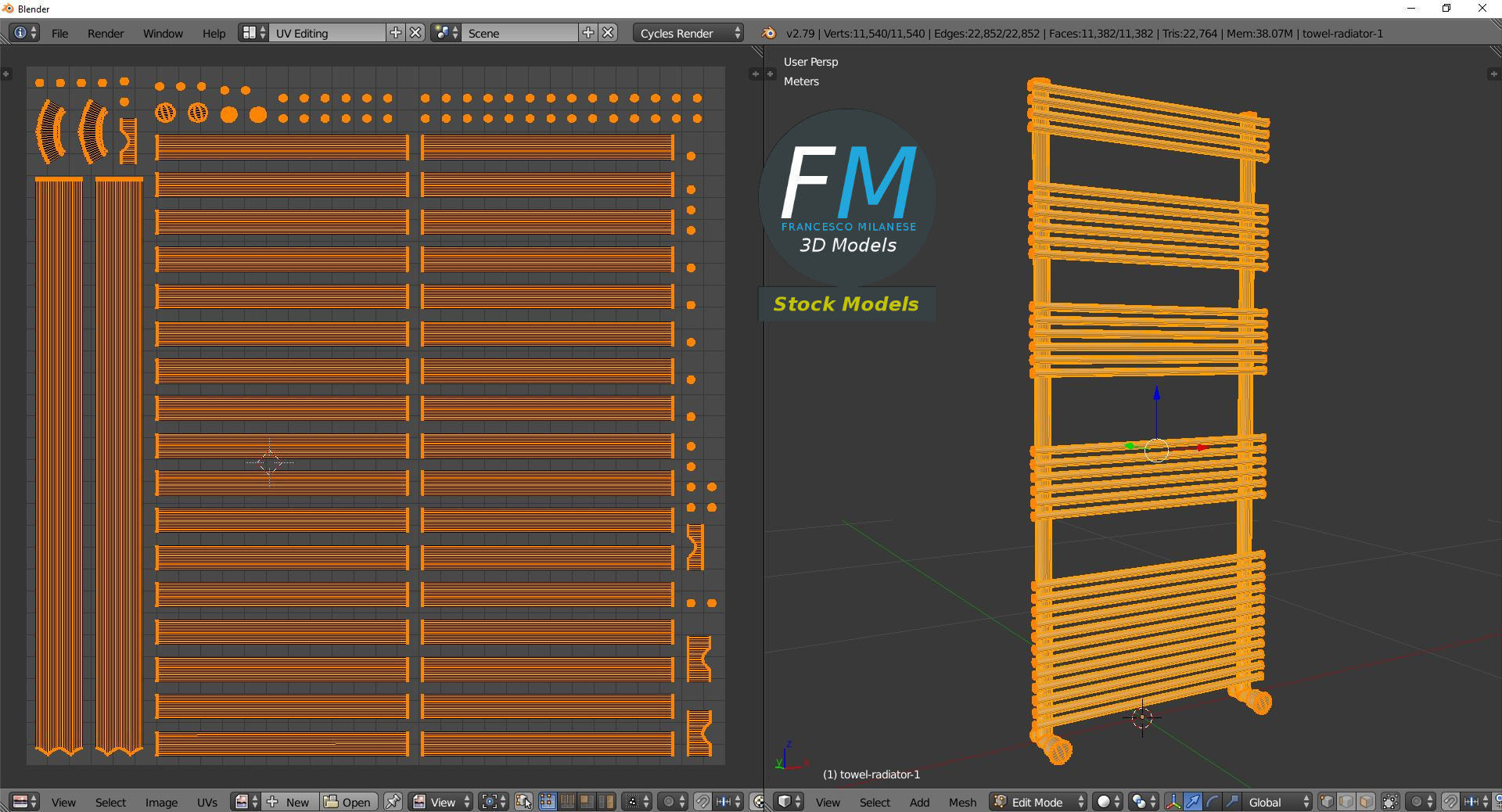Click the green Y axis manipulator handle
The image size is (1502, 812).
click(1129, 446)
